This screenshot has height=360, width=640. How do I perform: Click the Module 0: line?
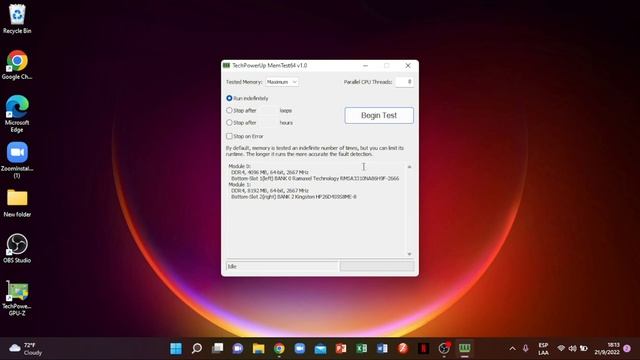(240, 167)
